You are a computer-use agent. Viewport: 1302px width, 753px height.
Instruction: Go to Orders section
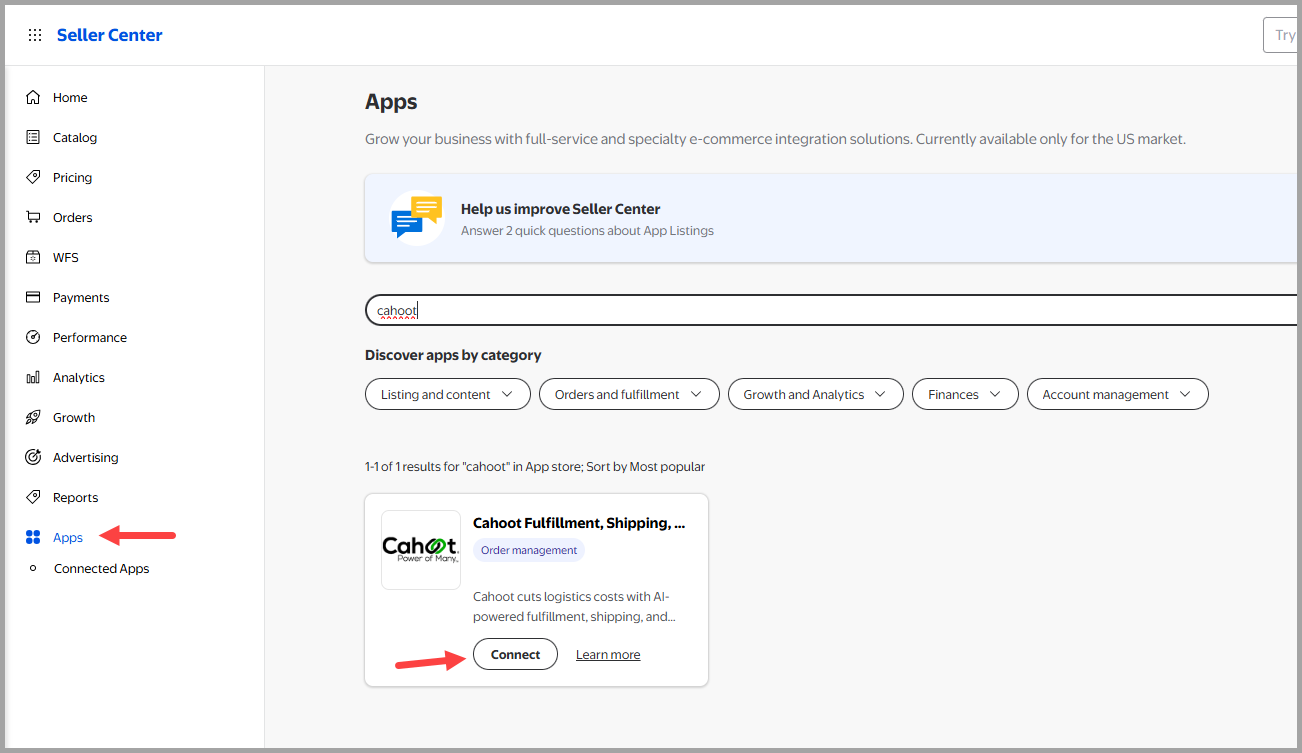coord(72,217)
